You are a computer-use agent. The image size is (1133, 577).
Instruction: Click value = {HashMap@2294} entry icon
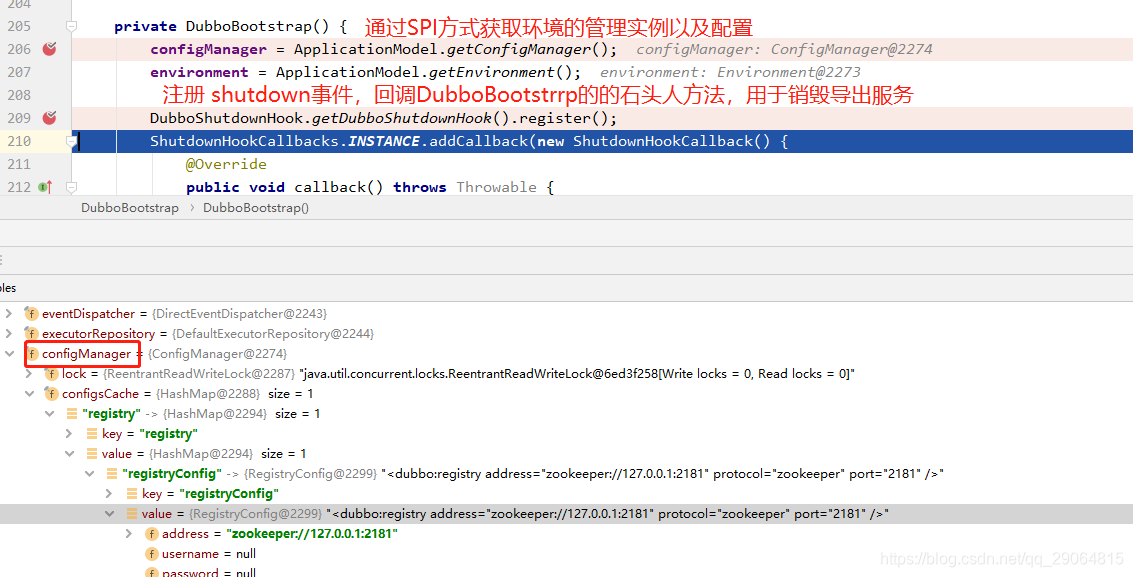point(92,454)
